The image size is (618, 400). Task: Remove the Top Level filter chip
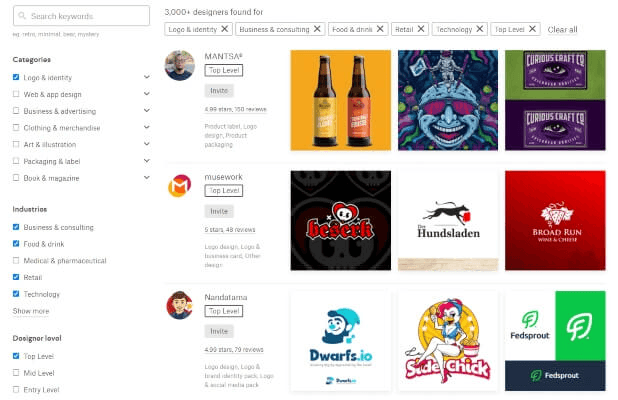point(532,30)
